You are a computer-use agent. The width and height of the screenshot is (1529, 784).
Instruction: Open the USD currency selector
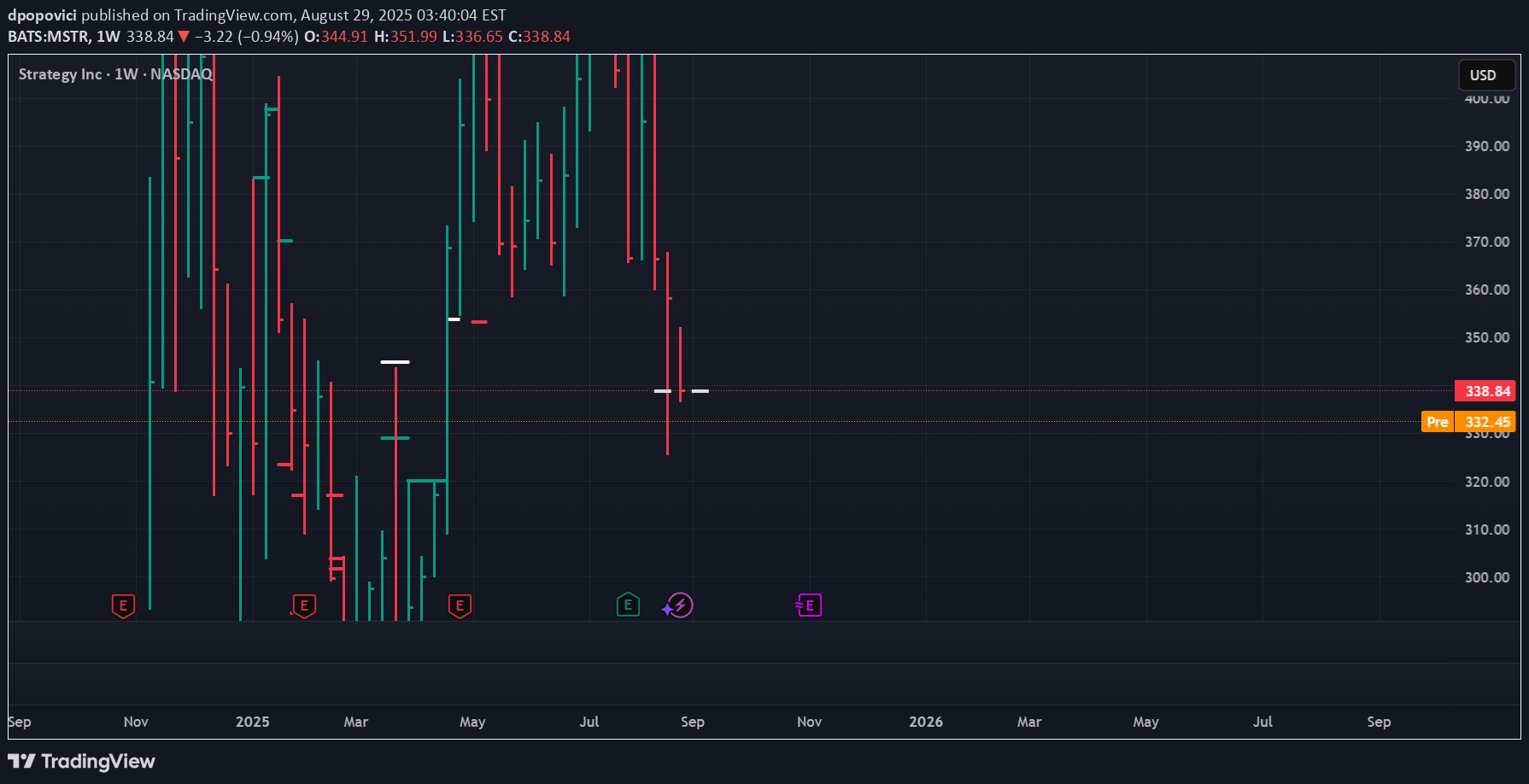pos(1485,75)
